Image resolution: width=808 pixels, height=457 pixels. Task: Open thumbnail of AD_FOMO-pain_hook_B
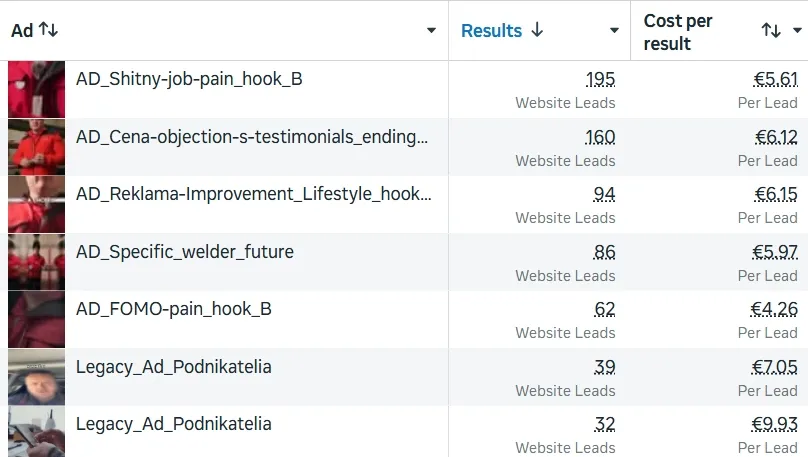click(x=37, y=319)
